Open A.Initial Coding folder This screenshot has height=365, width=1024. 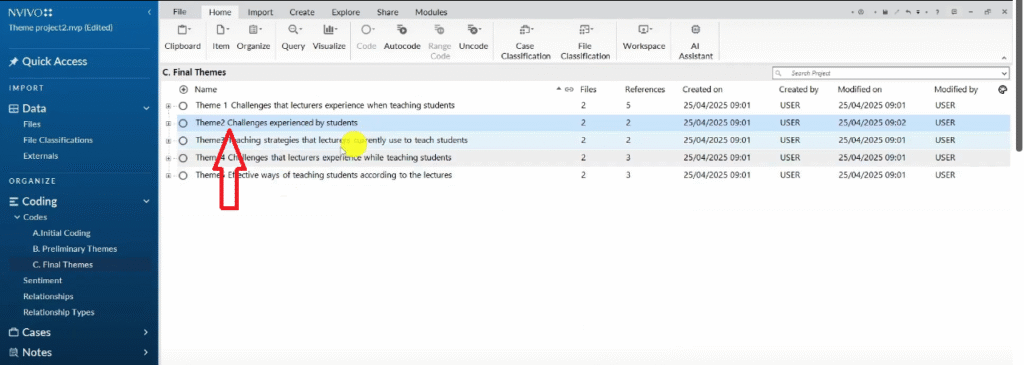61,233
